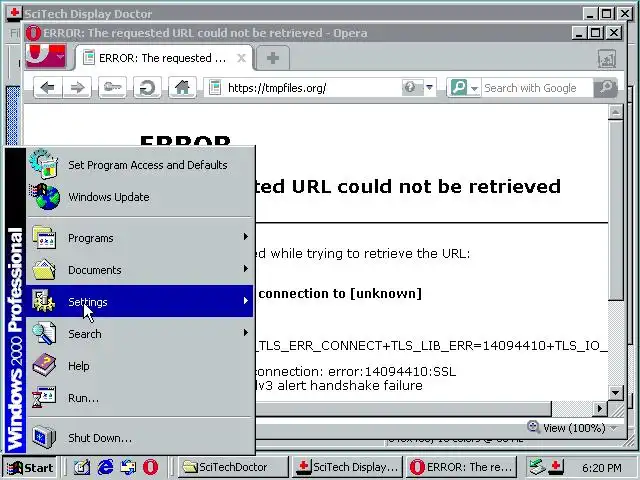Viewport: 640px width, 480px height.
Task: Close the SciTech Display Doctor window
Action: pos(625,14)
